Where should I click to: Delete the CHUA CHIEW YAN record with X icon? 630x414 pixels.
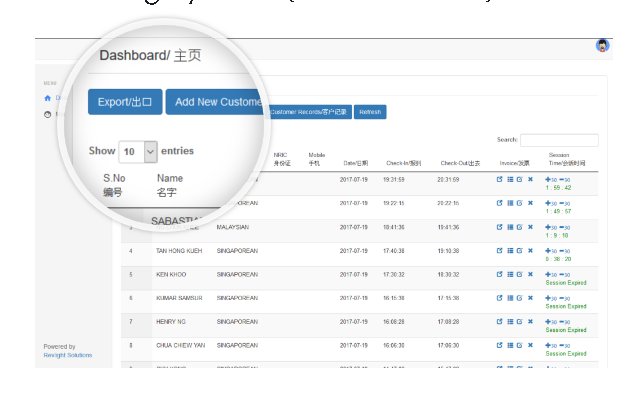(x=530, y=345)
